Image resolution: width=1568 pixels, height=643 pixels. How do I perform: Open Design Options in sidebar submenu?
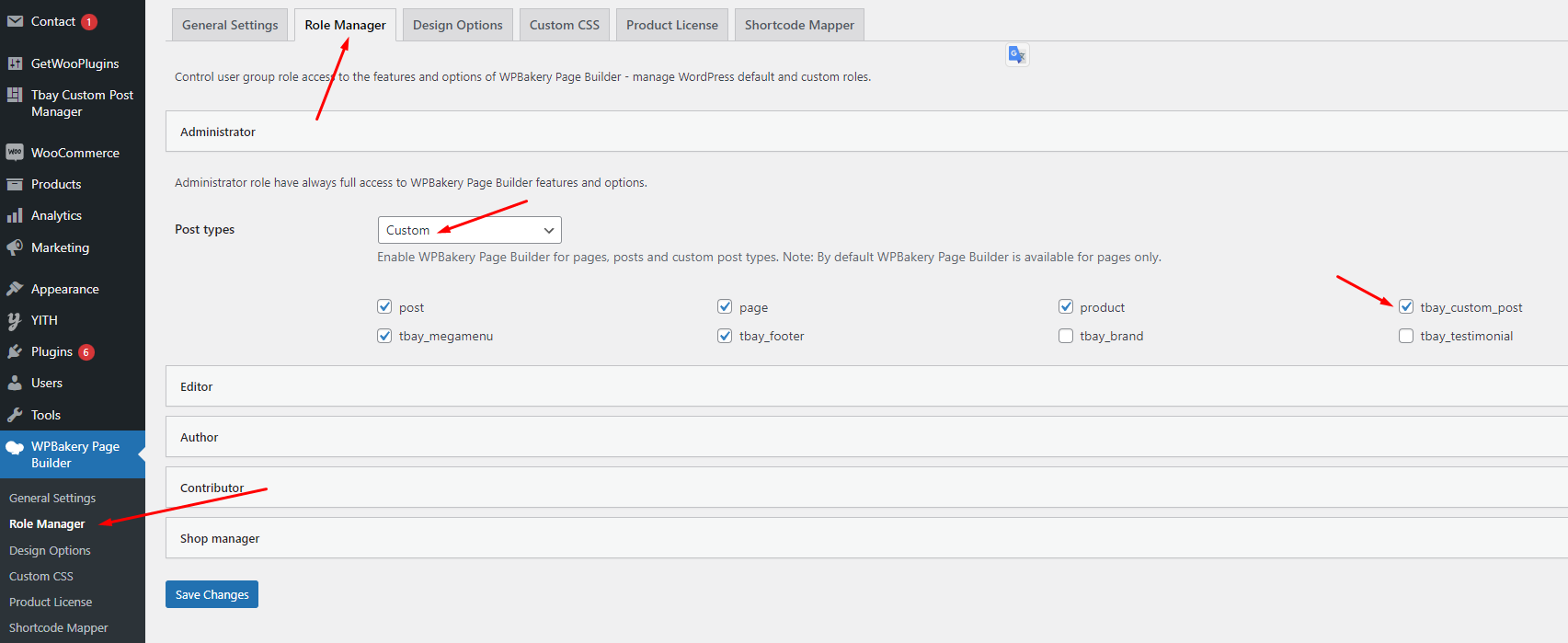coord(50,550)
